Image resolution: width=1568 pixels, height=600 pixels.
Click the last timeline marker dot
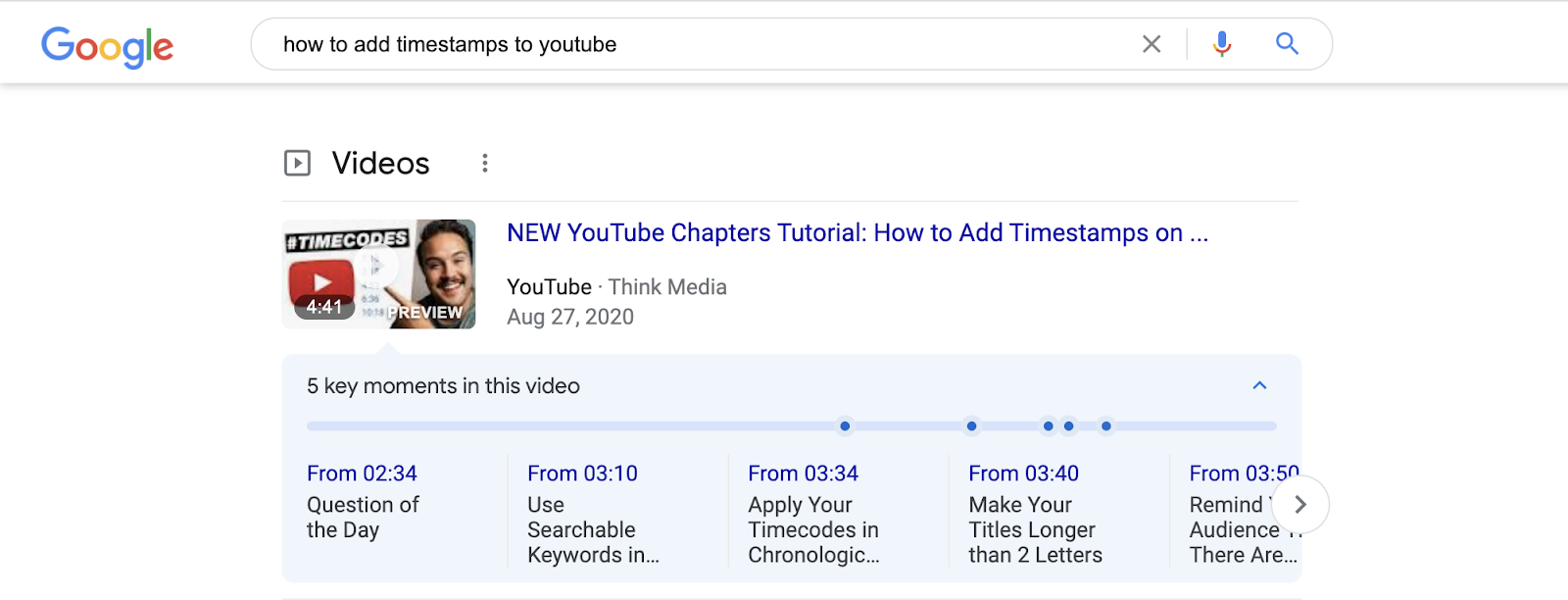1105,426
